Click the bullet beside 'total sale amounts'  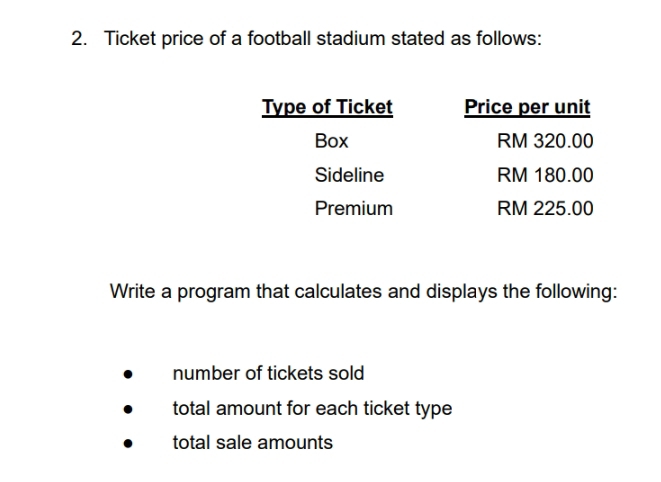coord(128,444)
